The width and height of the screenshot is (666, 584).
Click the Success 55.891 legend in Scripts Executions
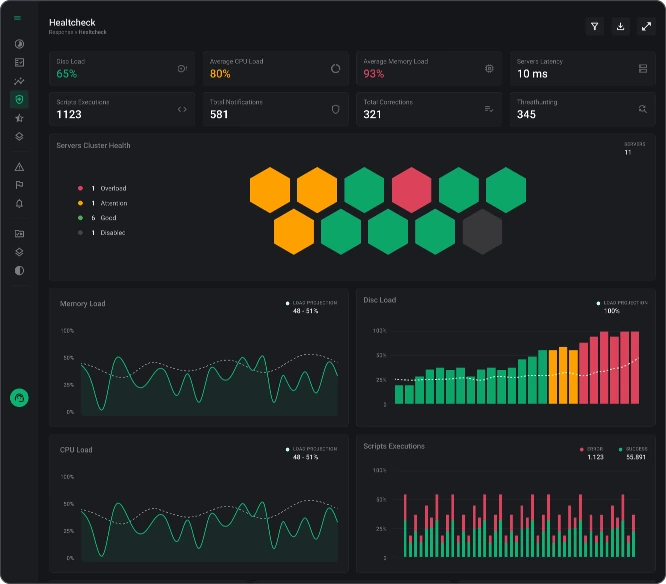tap(633, 453)
